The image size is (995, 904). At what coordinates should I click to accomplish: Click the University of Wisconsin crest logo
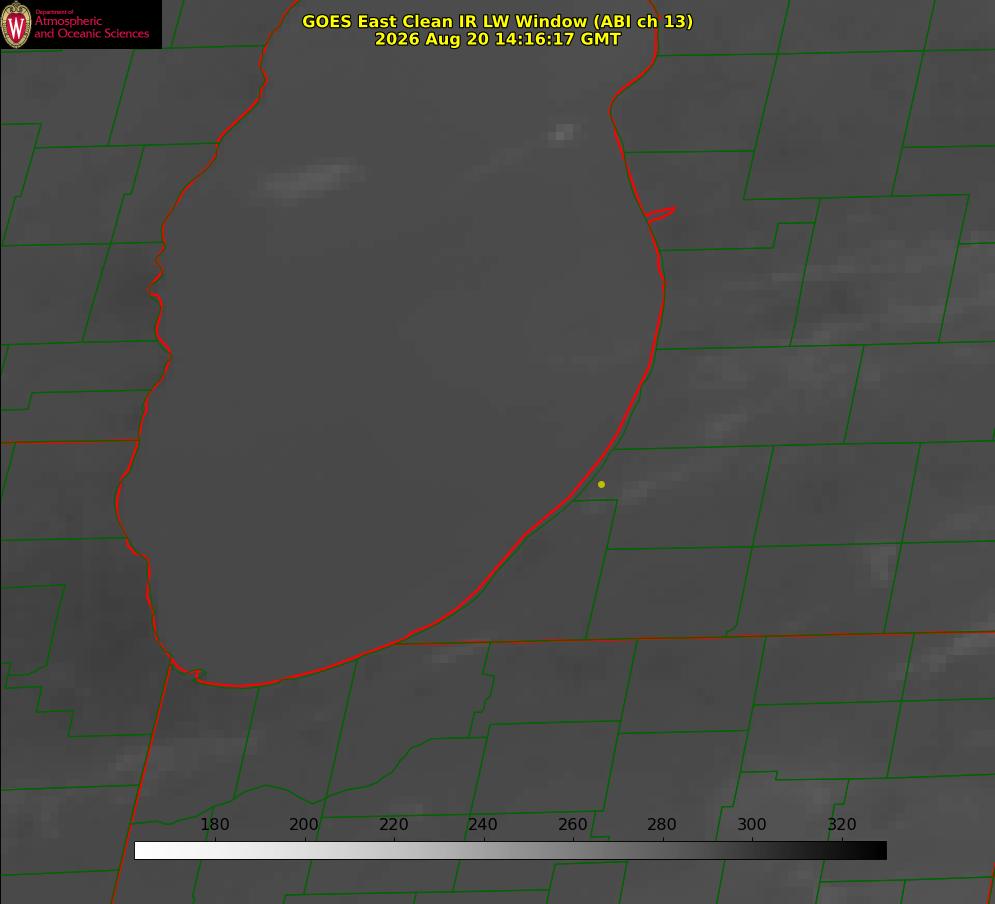coord(16,24)
